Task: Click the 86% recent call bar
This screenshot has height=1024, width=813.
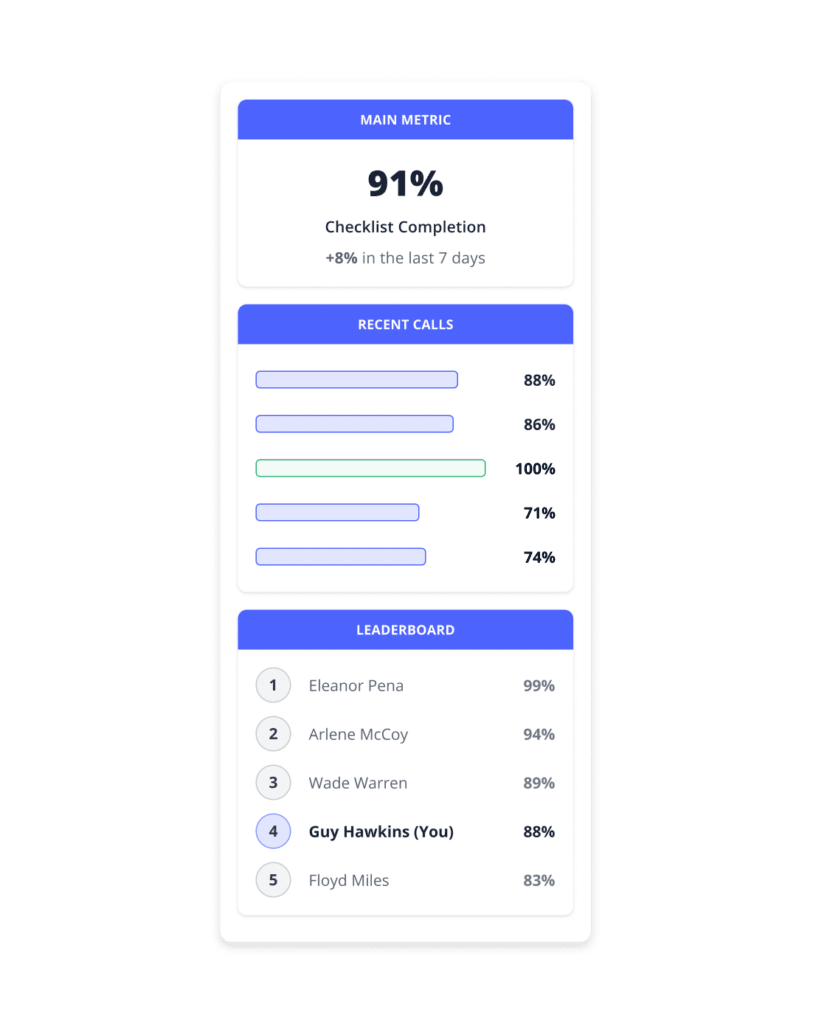Action: click(355, 424)
